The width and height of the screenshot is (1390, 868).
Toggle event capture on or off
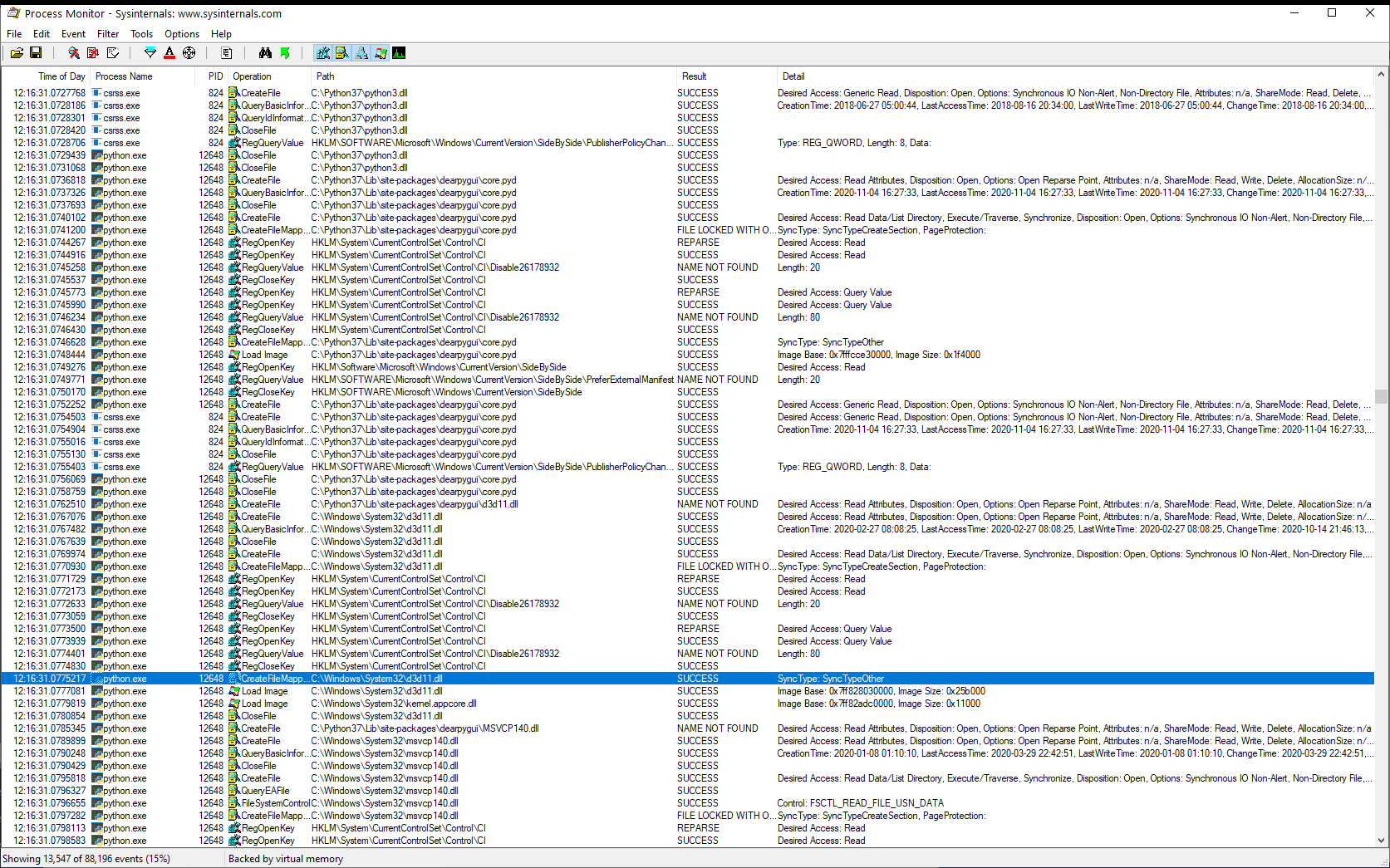point(73,52)
